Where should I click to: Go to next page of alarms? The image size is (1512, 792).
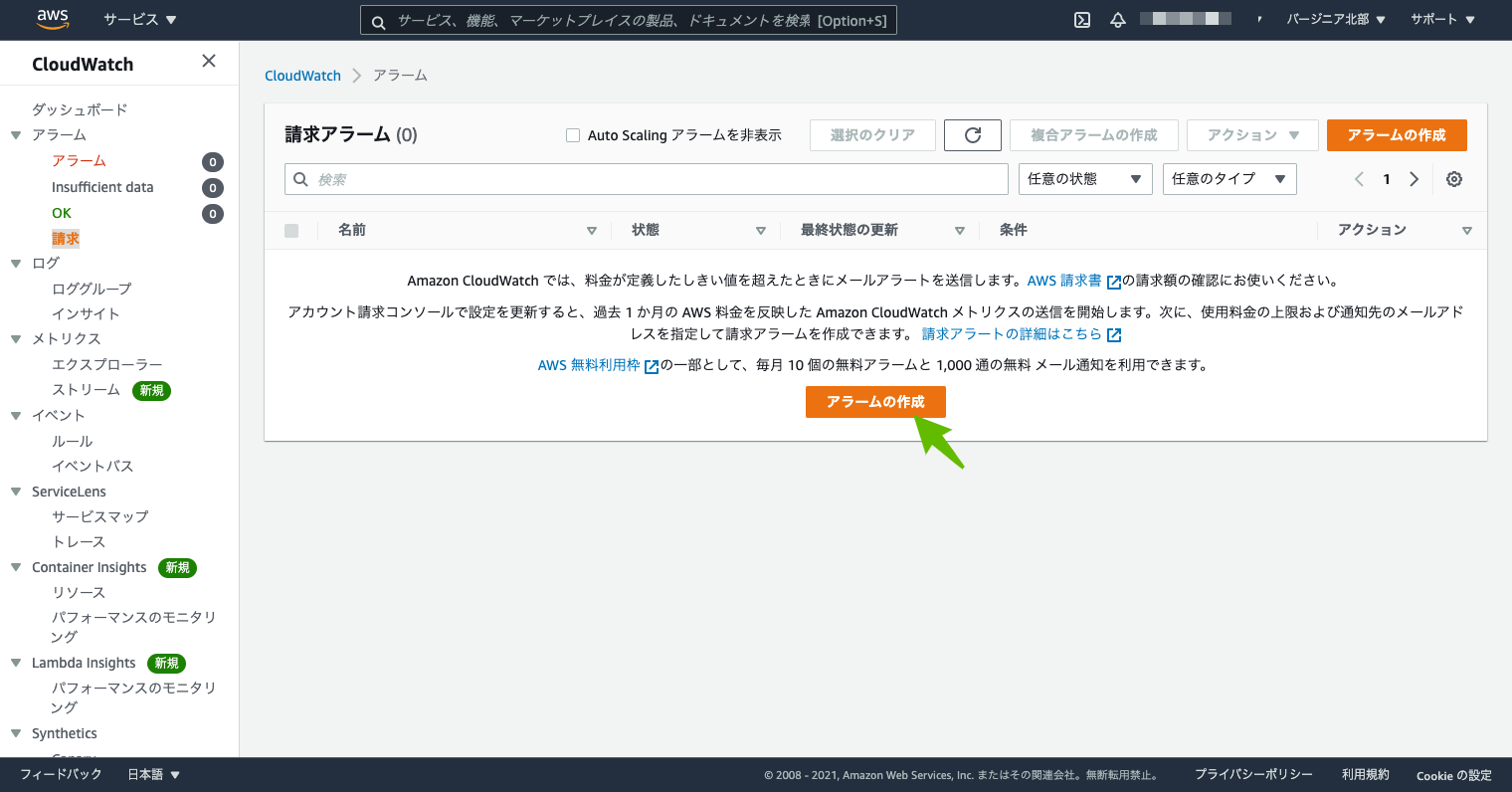click(x=1415, y=179)
